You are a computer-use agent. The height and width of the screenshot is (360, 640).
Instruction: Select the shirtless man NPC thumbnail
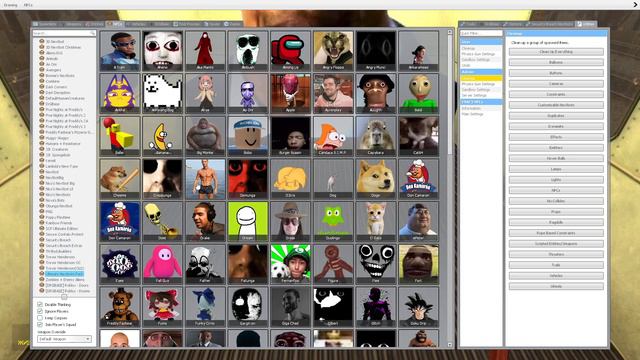pos(205,179)
